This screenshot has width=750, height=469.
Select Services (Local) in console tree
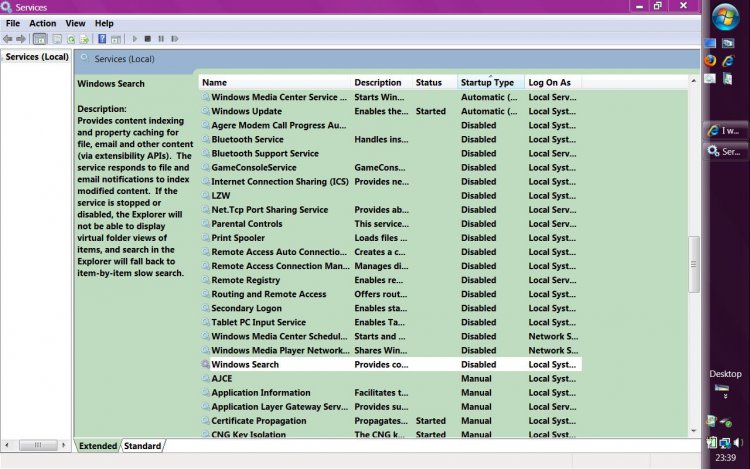click(37, 57)
